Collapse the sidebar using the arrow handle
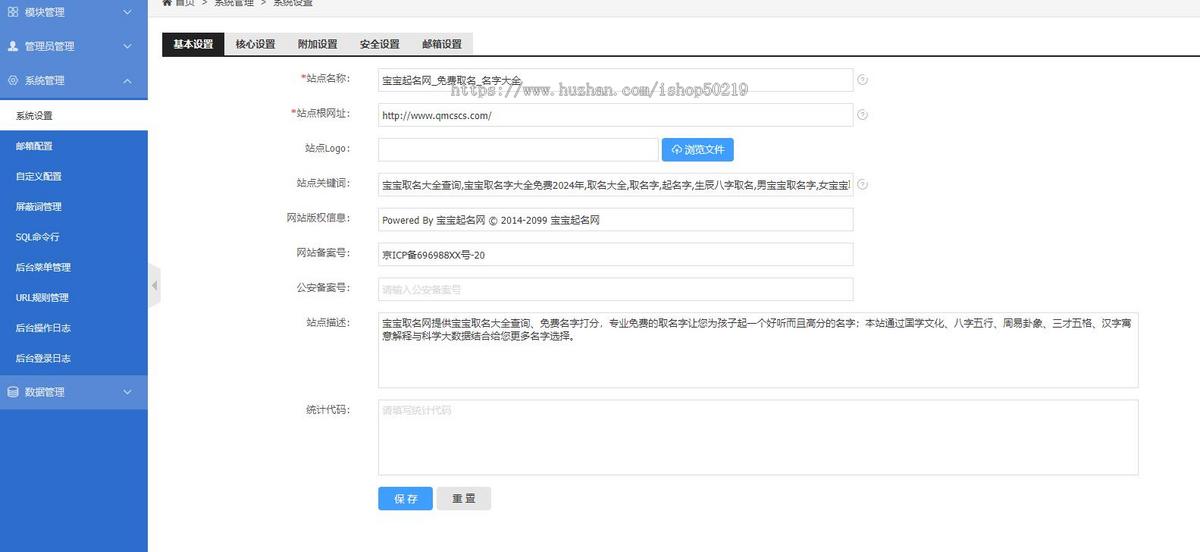The image size is (1200, 552). 154,286
